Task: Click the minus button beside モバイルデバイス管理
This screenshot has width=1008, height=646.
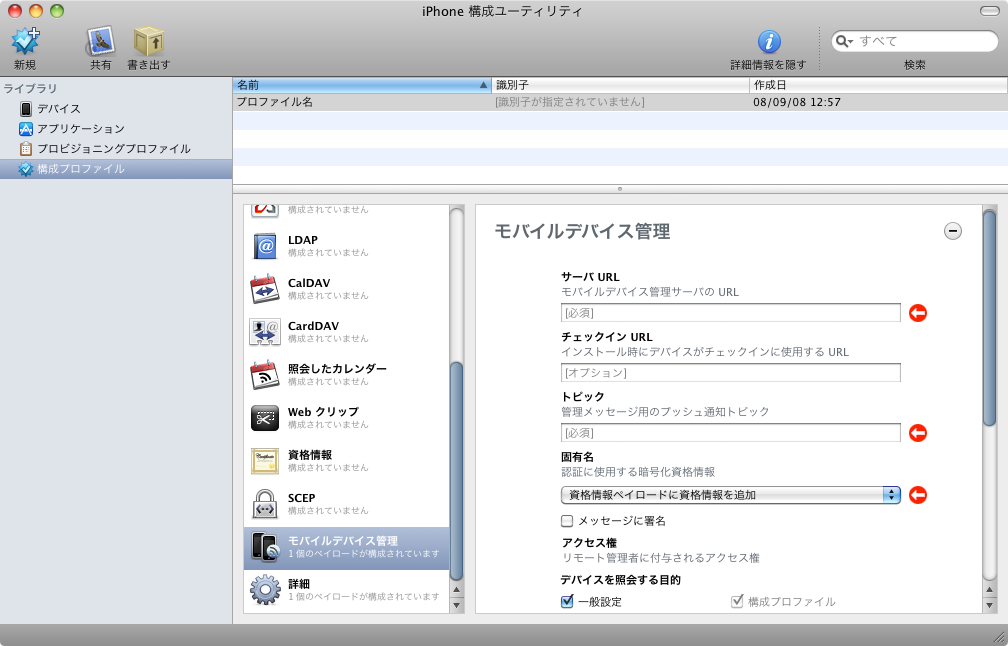Action: pyautogui.click(x=953, y=231)
